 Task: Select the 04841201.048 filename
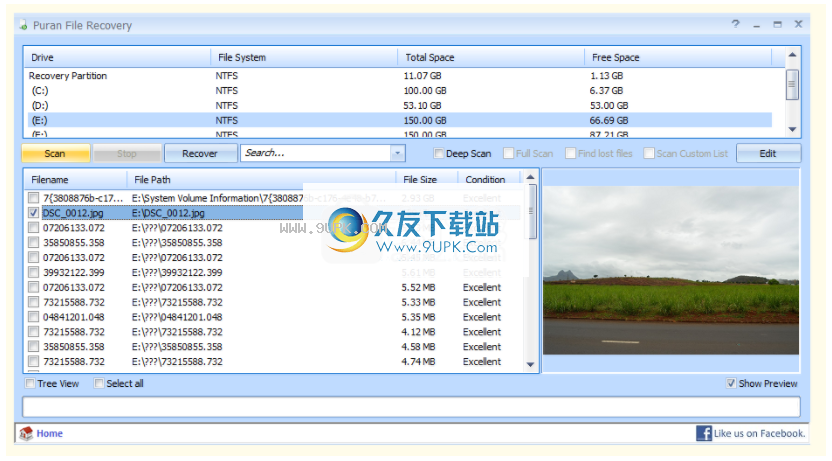(x=74, y=317)
